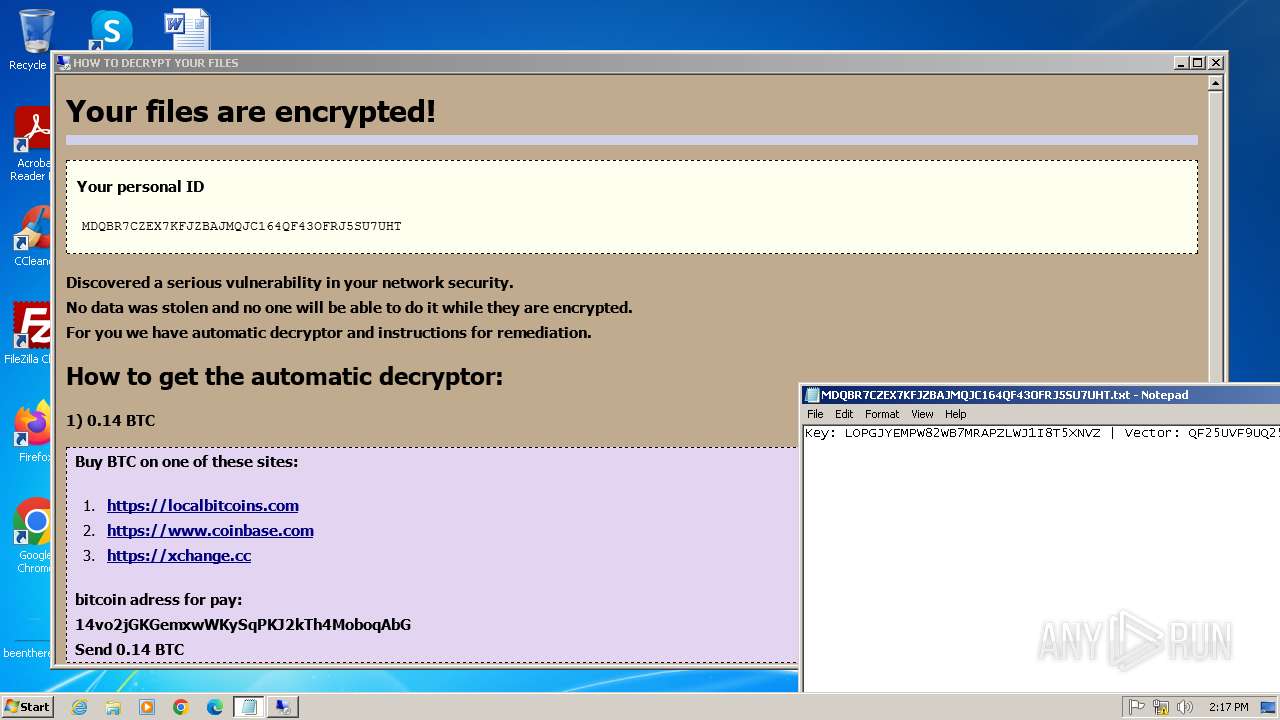Screen dimensions: 1280x720
Task: Click the scroll up arrow in decrypt window
Action: [1215, 84]
